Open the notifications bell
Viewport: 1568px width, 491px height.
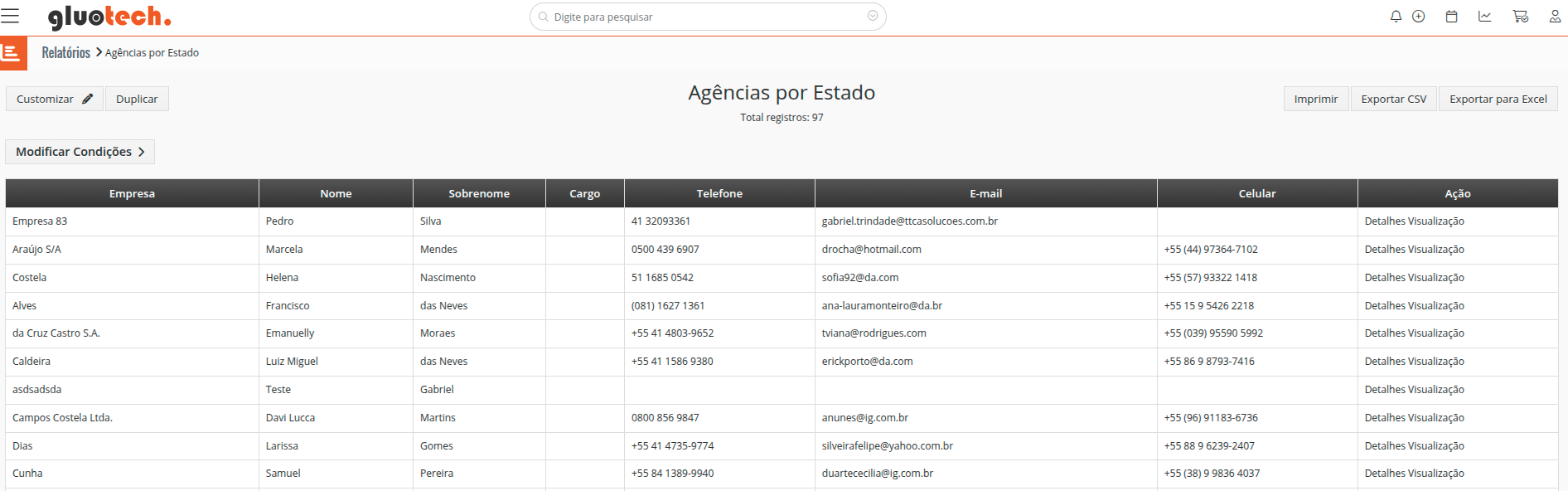point(1396,17)
